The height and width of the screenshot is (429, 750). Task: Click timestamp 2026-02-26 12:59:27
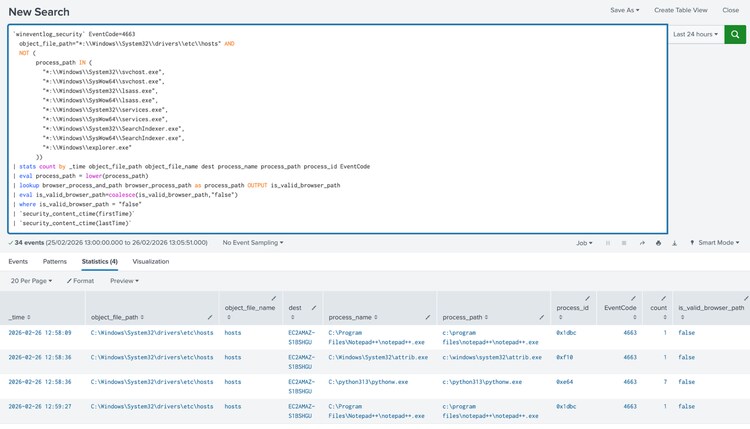point(40,407)
